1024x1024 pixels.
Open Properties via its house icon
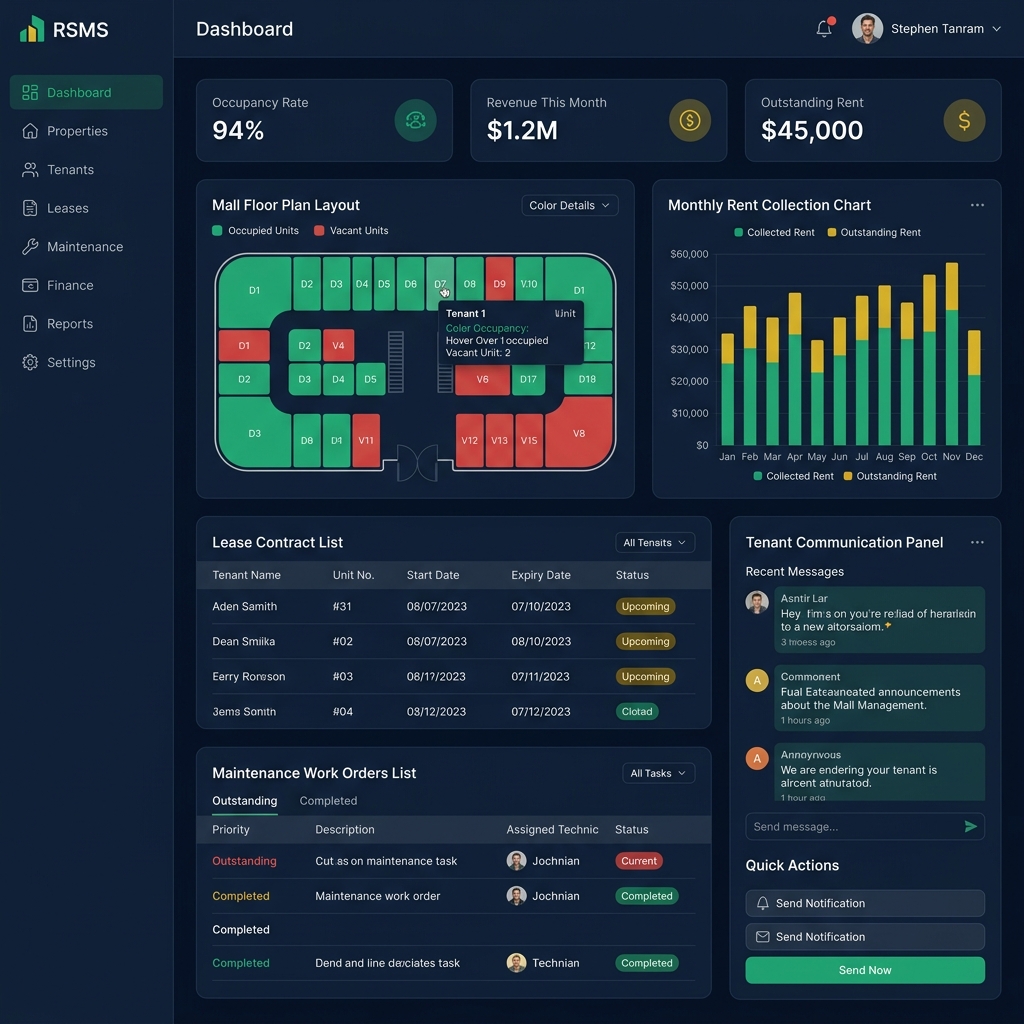click(x=30, y=131)
